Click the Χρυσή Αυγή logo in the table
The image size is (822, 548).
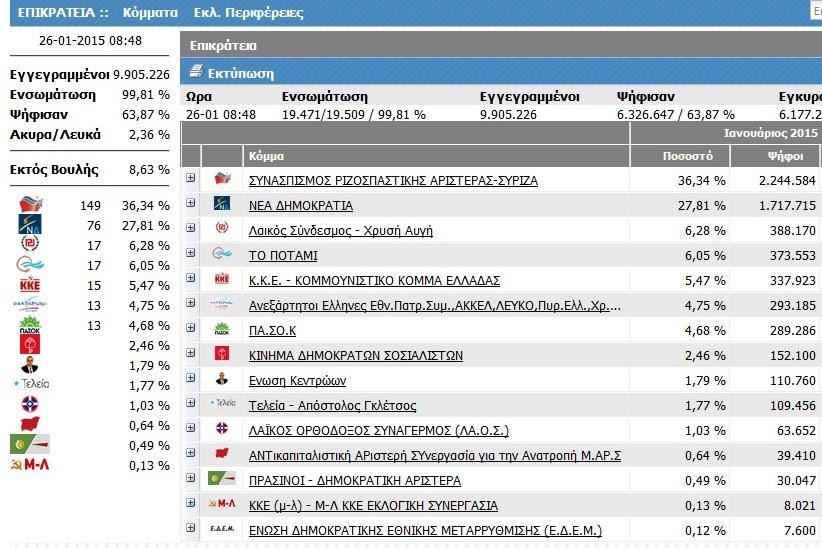tap(222, 228)
